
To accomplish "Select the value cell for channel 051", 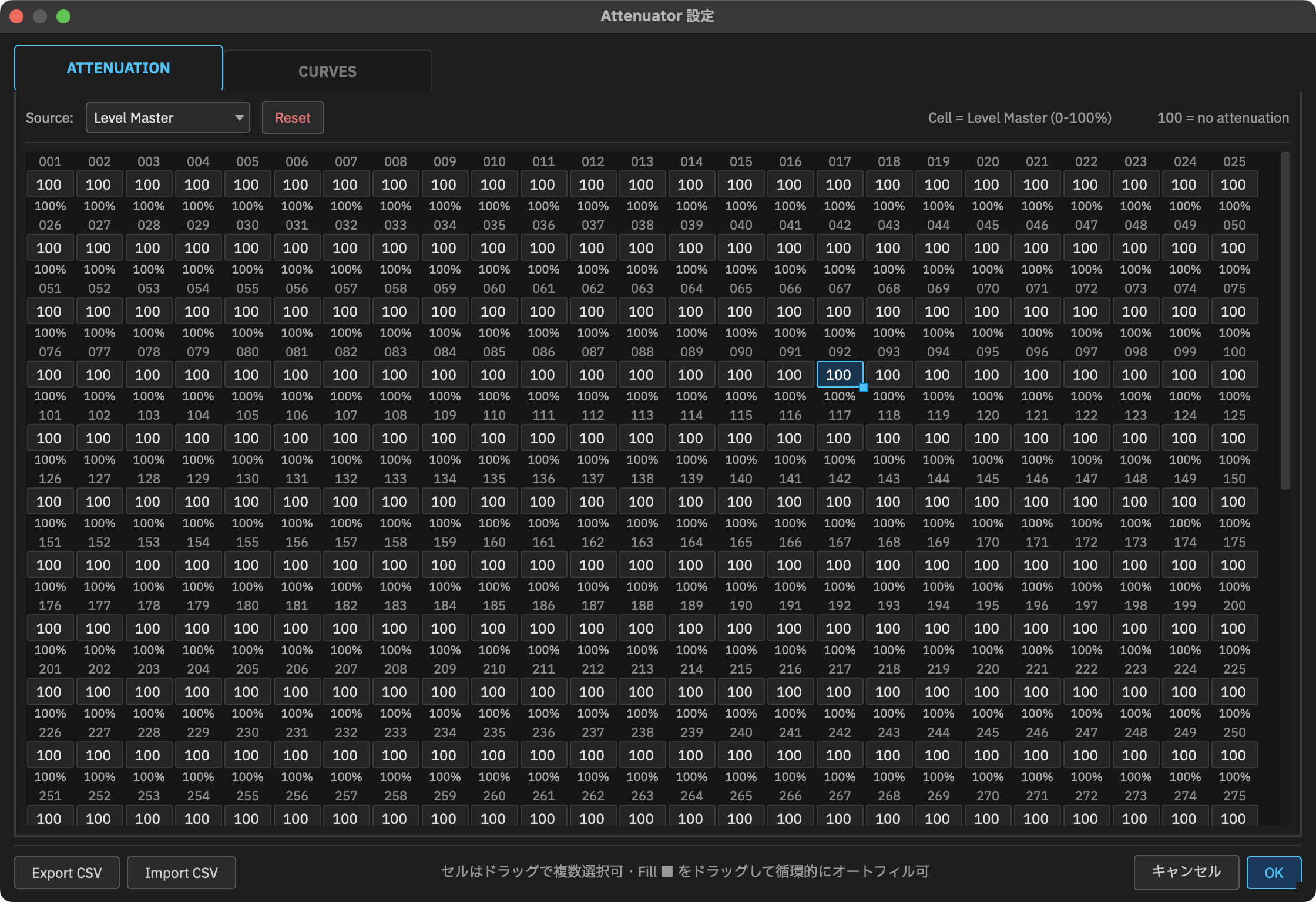I will tap(50, 311).
